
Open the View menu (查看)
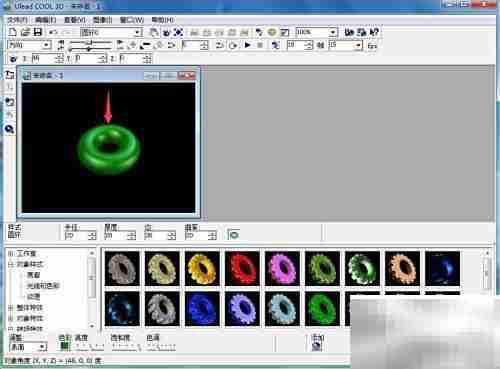[74, 20]
